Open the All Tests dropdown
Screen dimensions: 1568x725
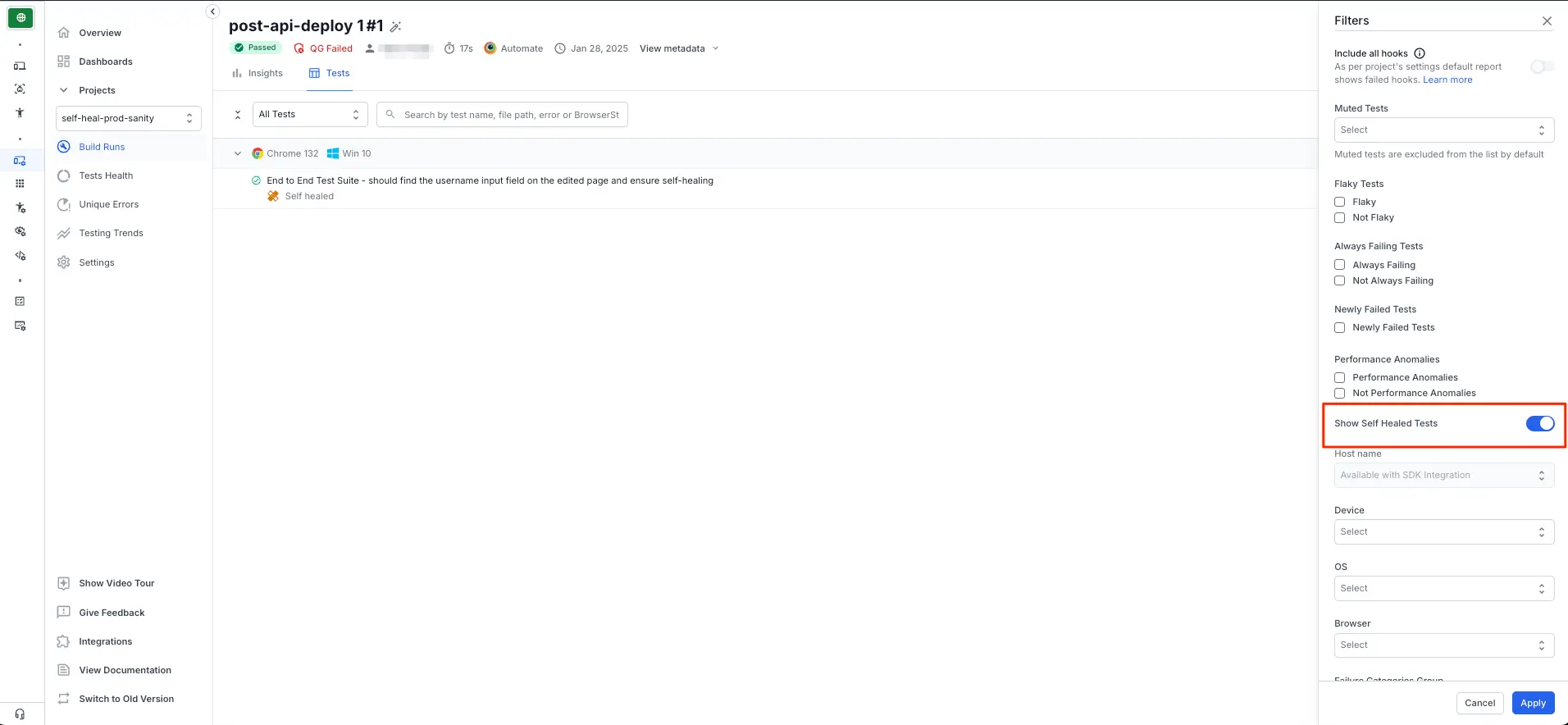[309, 115]
